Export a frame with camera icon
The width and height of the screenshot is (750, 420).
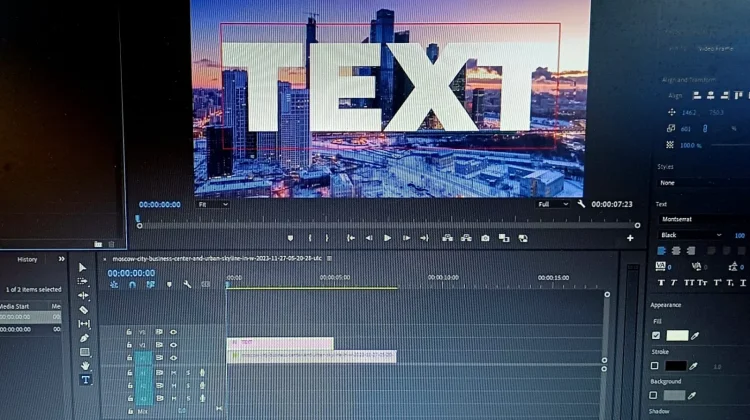pyautogui.click(x=485, y=238)
